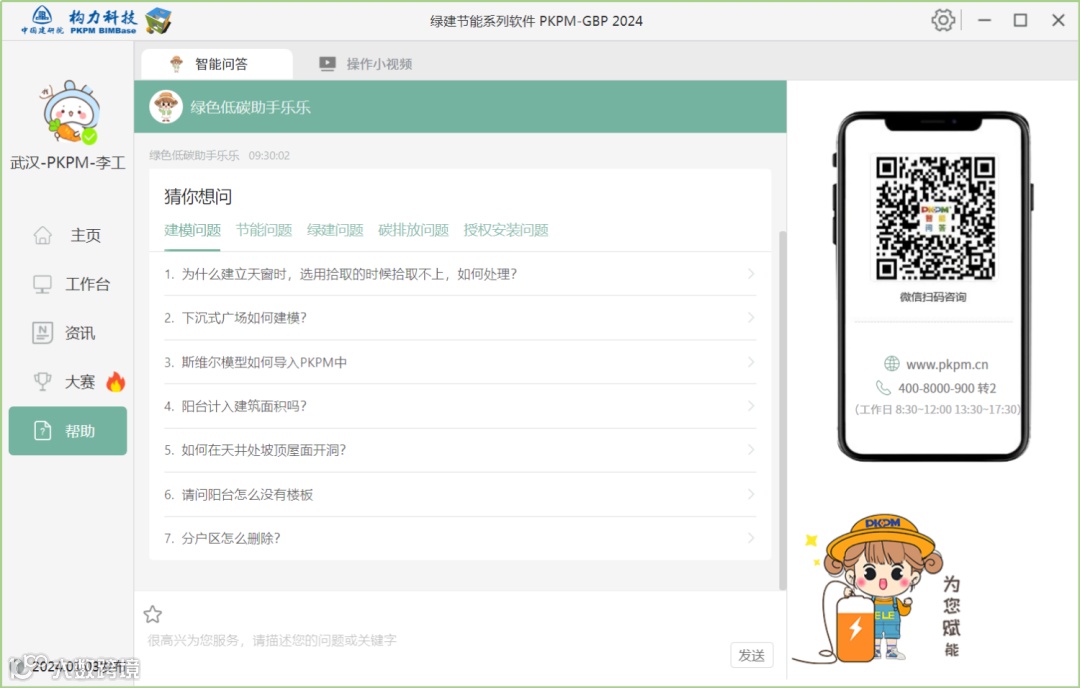Click the WeChat QR code image

pyautogui.click(x=935, y=218)
